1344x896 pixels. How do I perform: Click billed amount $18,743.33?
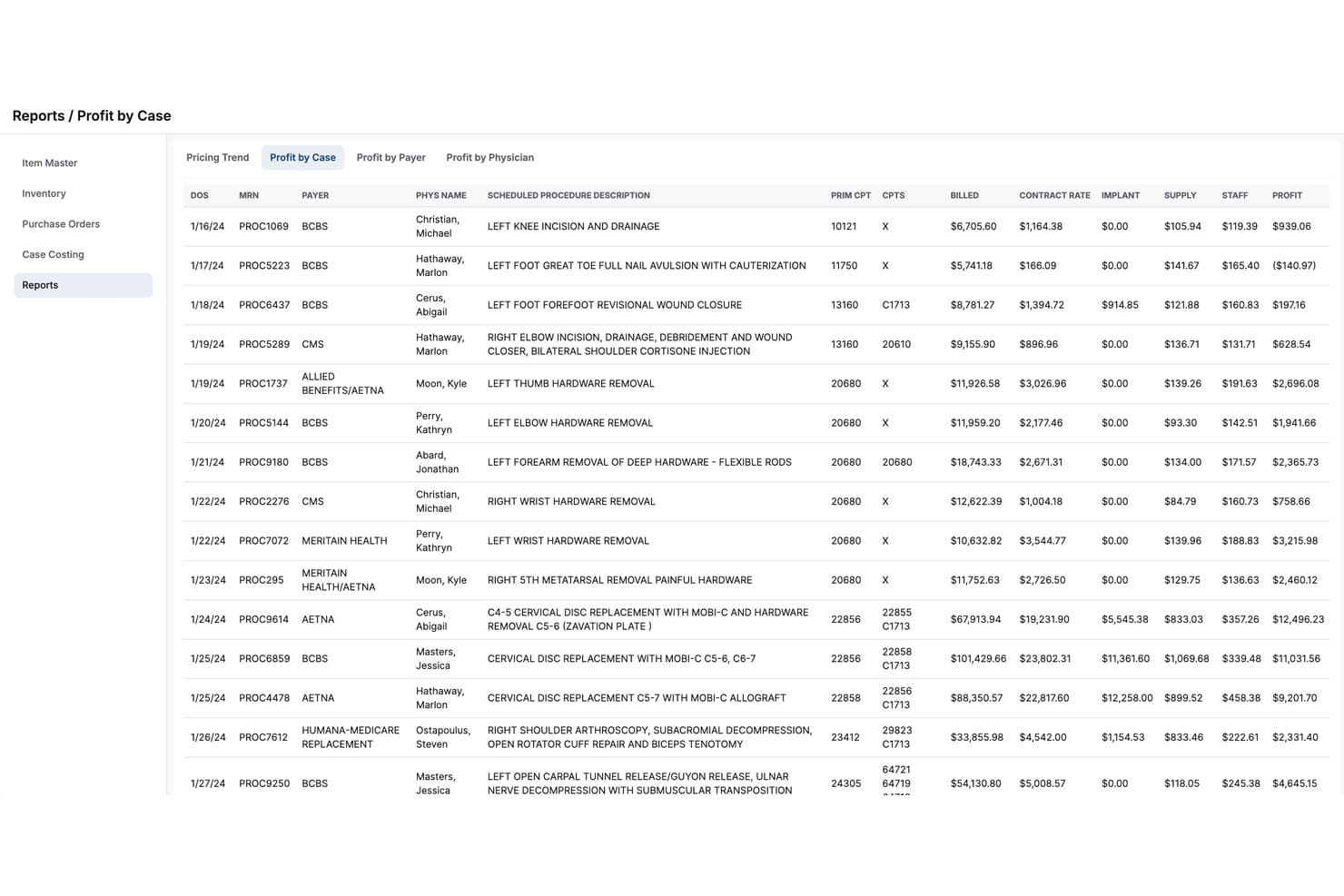(x=975, y=462)
